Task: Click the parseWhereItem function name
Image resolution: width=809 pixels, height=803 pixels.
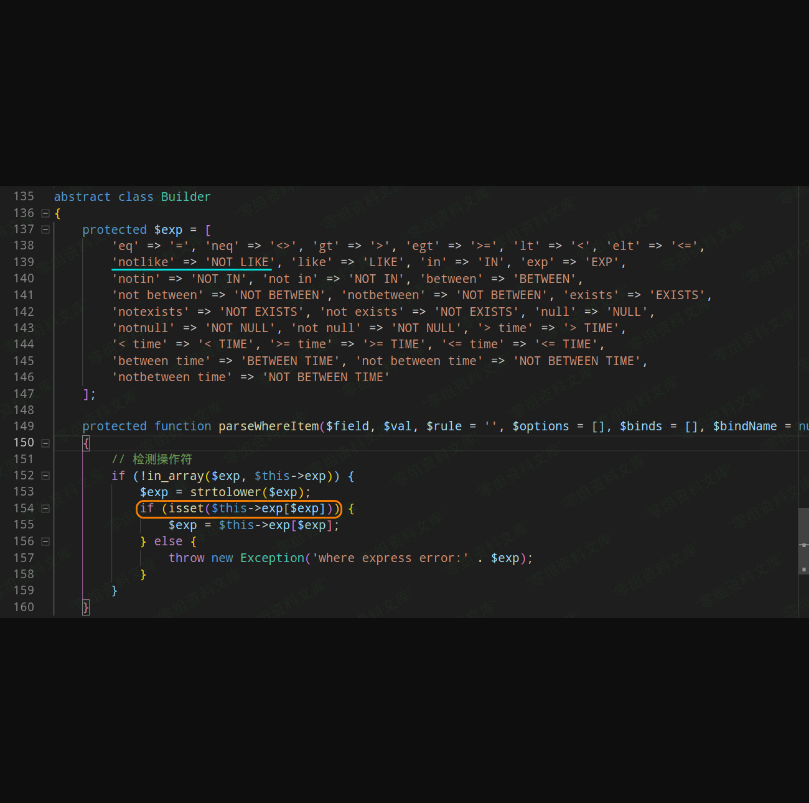Action: point(268,426)
